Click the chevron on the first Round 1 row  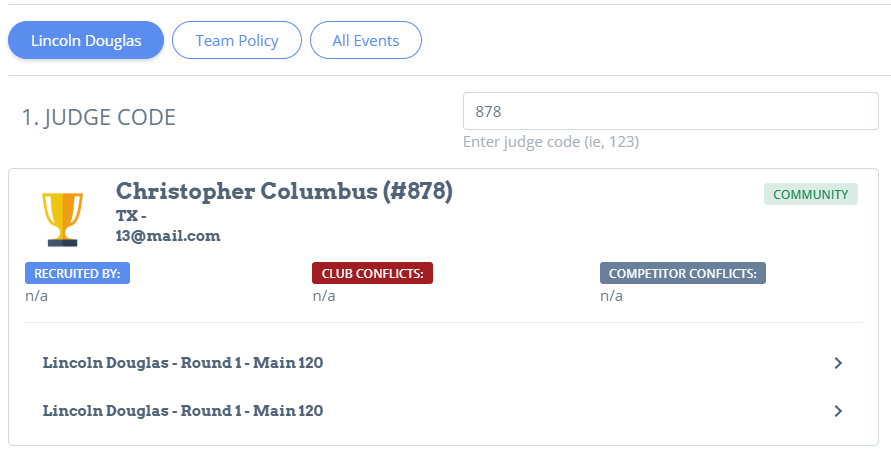click(x=838, y=363)
